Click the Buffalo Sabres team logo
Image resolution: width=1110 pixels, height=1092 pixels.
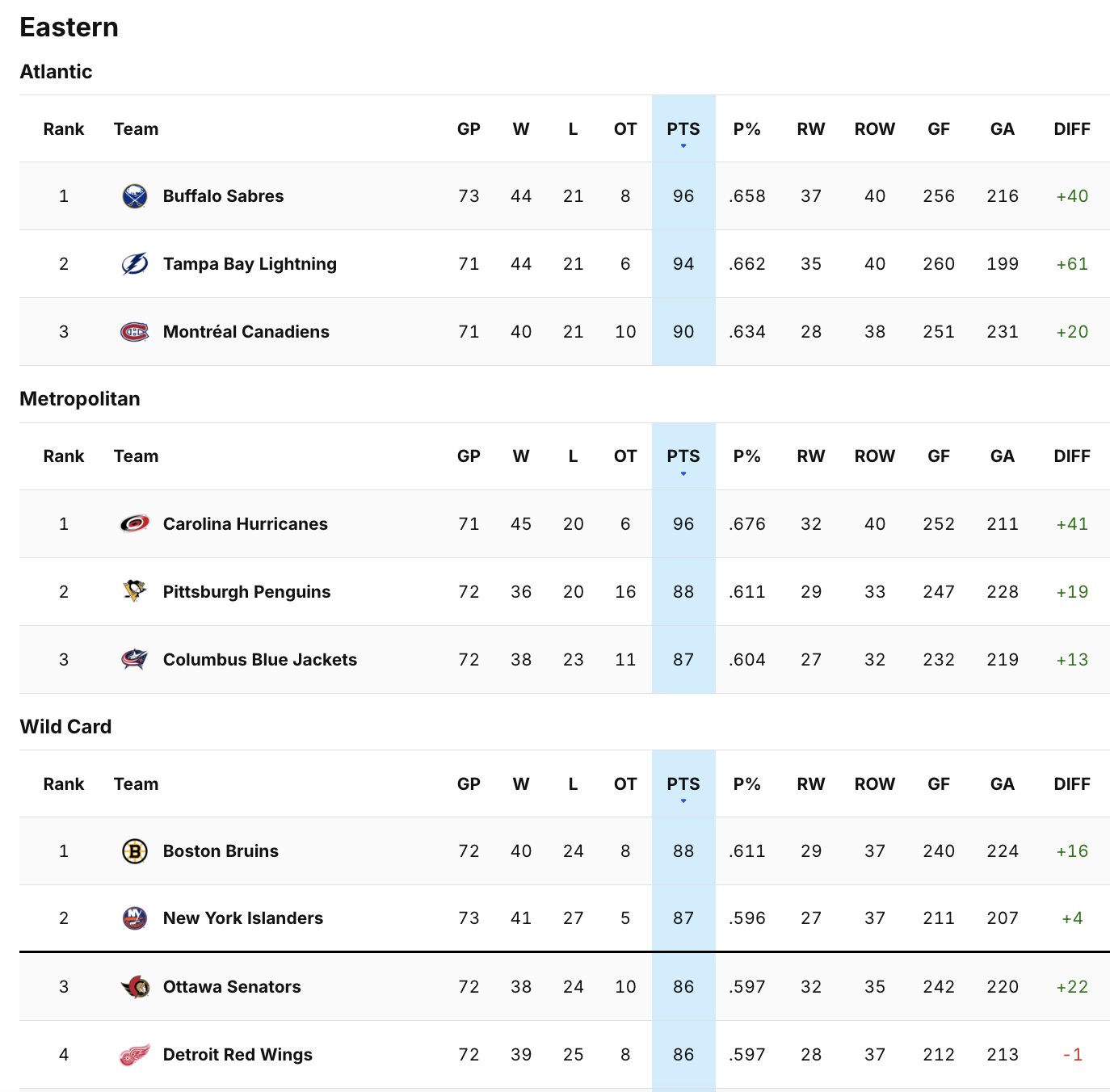(134, 196)
